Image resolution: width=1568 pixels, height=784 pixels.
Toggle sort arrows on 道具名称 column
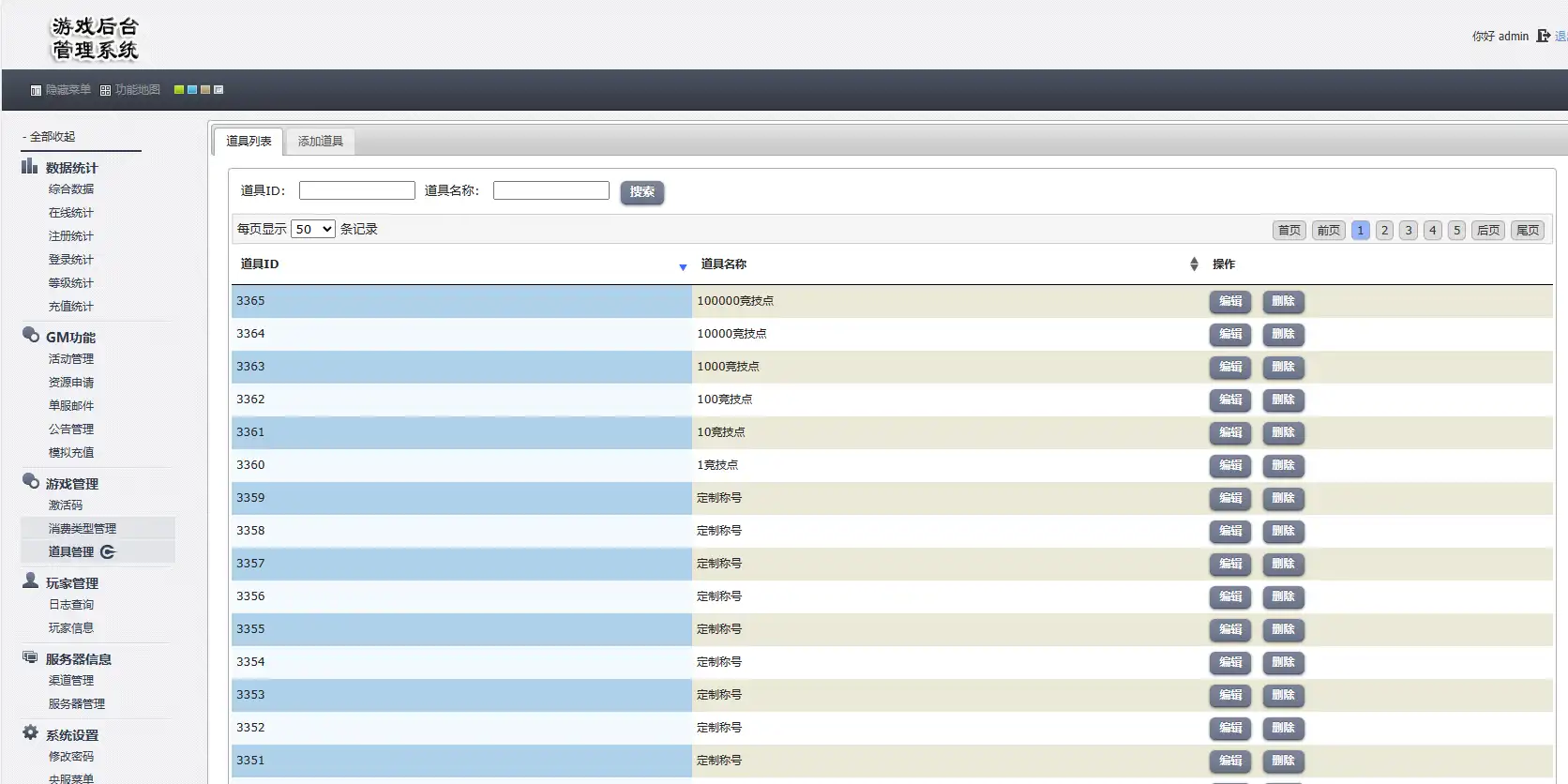click(1193, 264)
